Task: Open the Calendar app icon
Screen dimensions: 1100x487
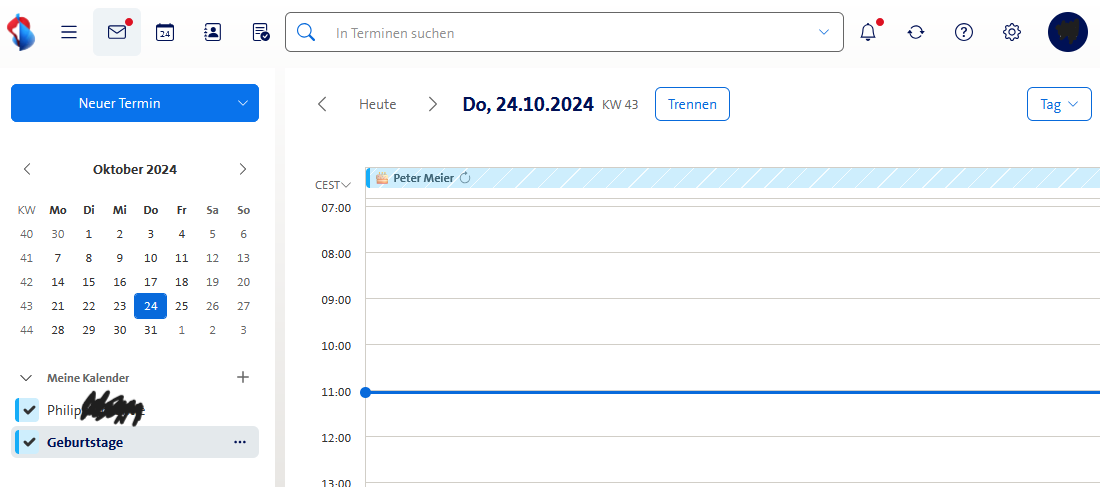Action: pos(165,32)
